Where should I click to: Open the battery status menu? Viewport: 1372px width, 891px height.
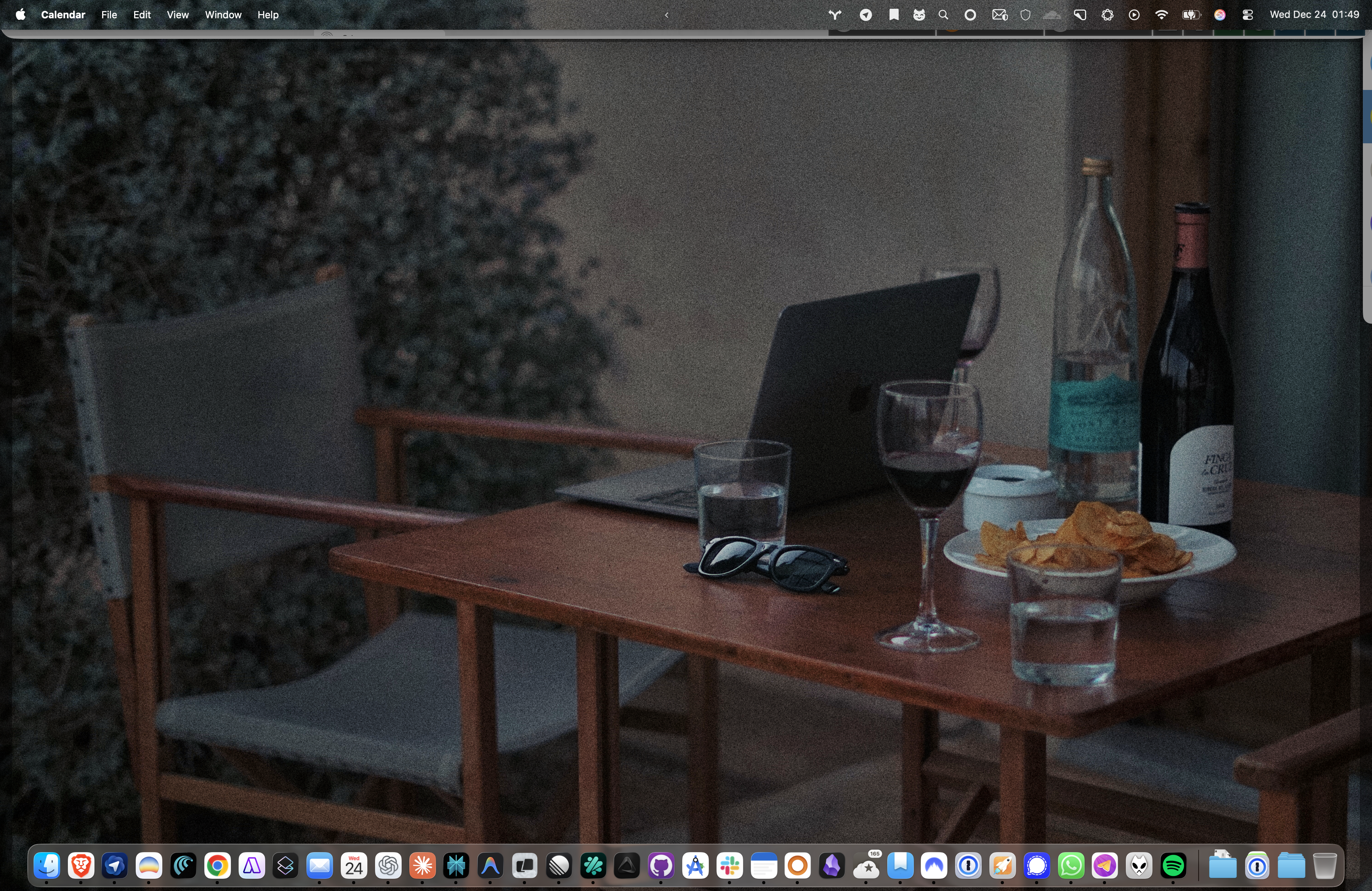tap(1191, 15)
